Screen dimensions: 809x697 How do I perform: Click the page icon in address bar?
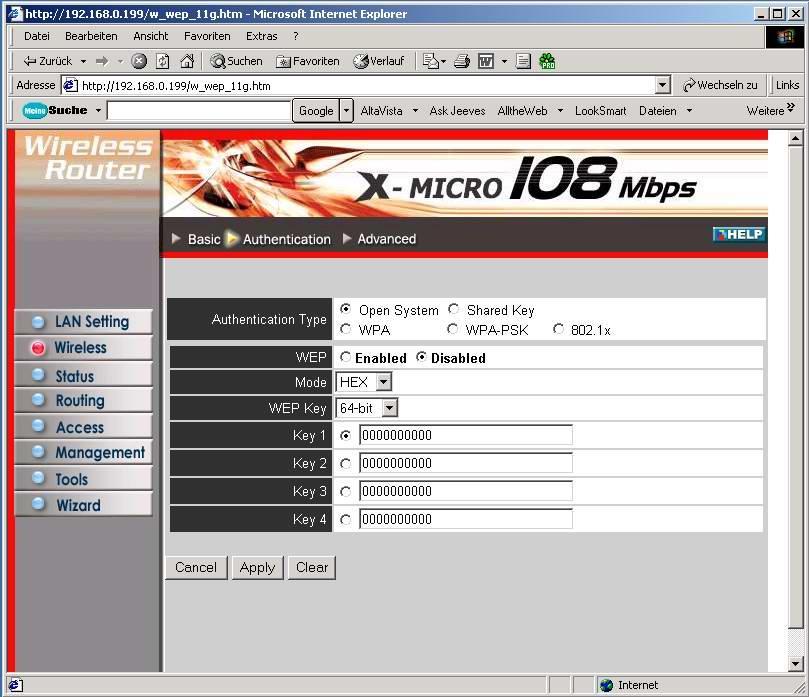pyautogui.click(x=70, y=85)
